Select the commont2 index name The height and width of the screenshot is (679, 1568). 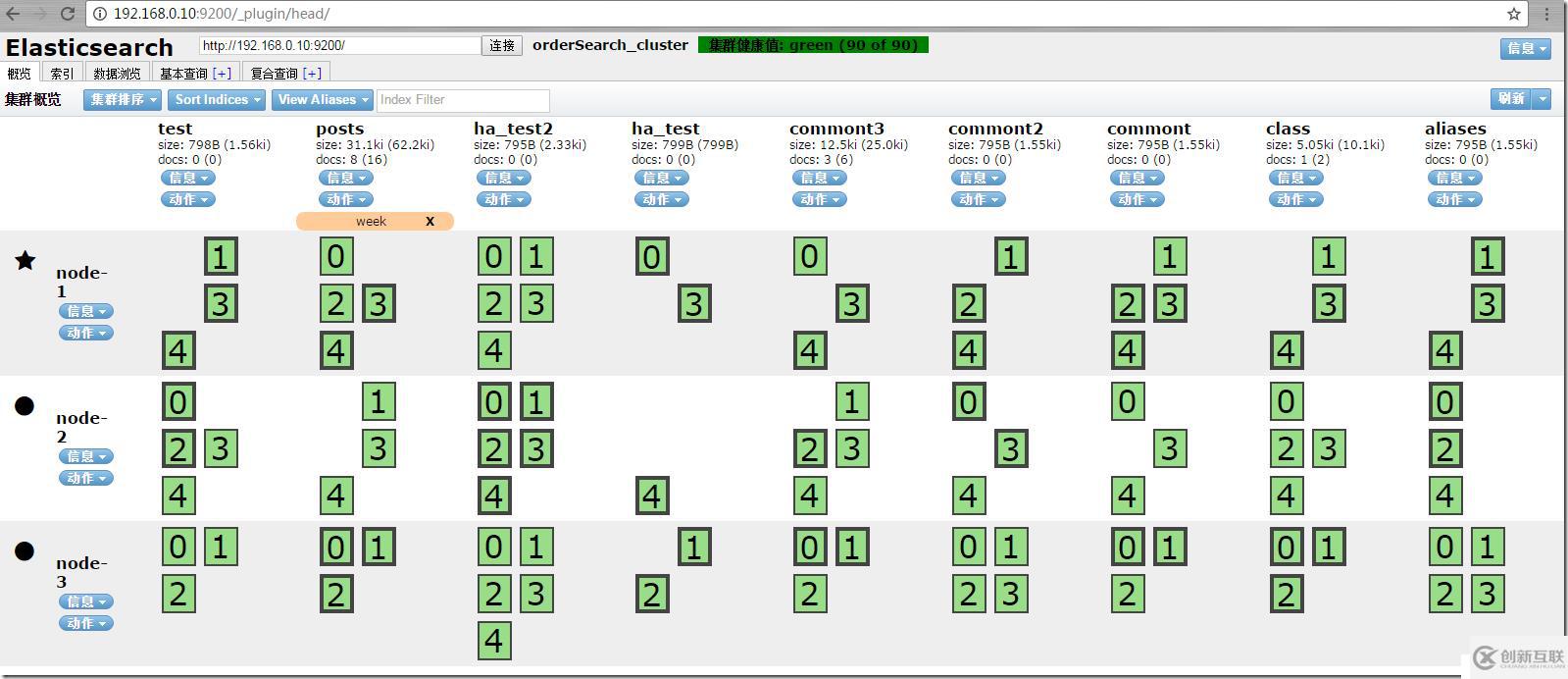point(995,129)
